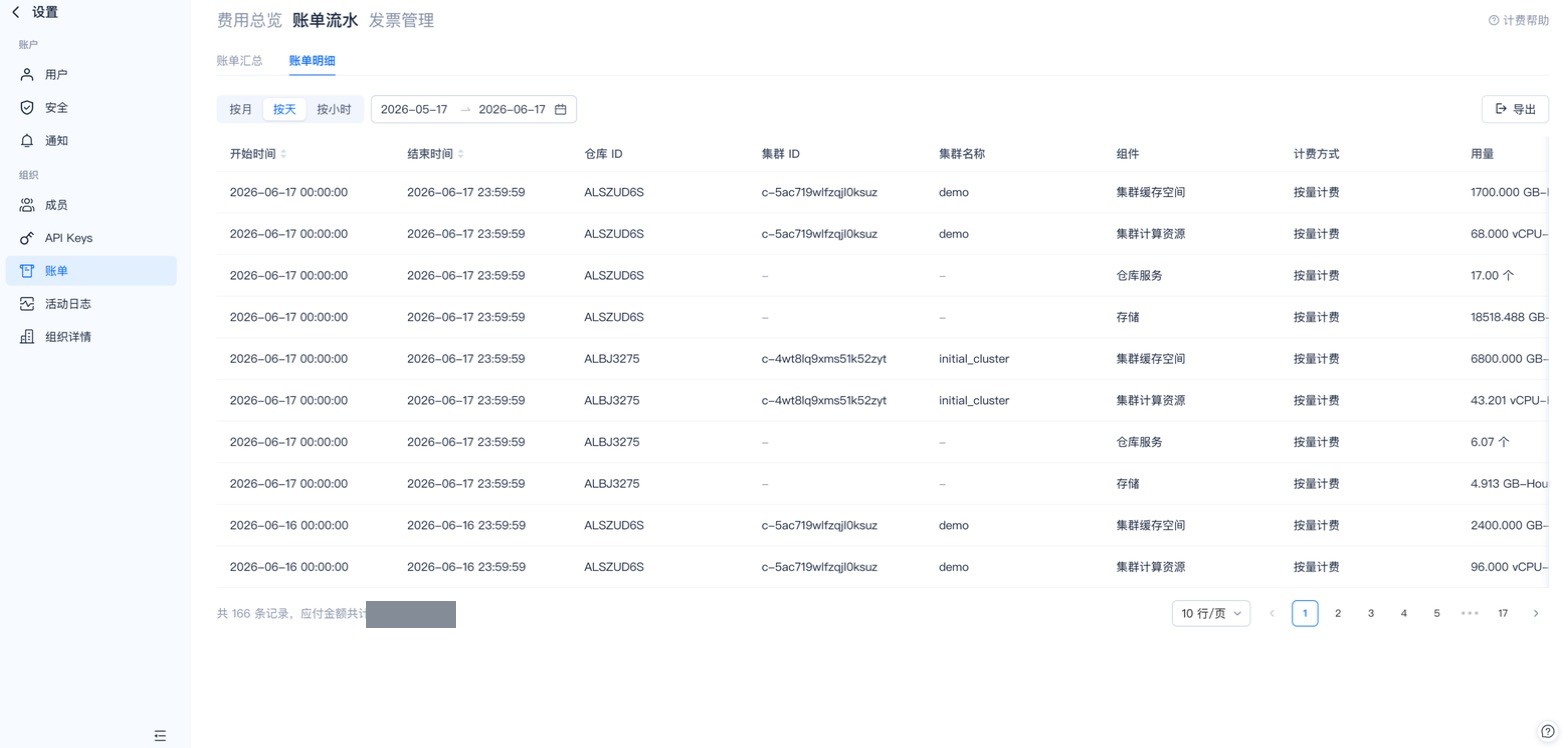The width and height of the screenshot is (1568, 748).
Task: Click the 集群 ID column header
Action: [x=781, y=154]
